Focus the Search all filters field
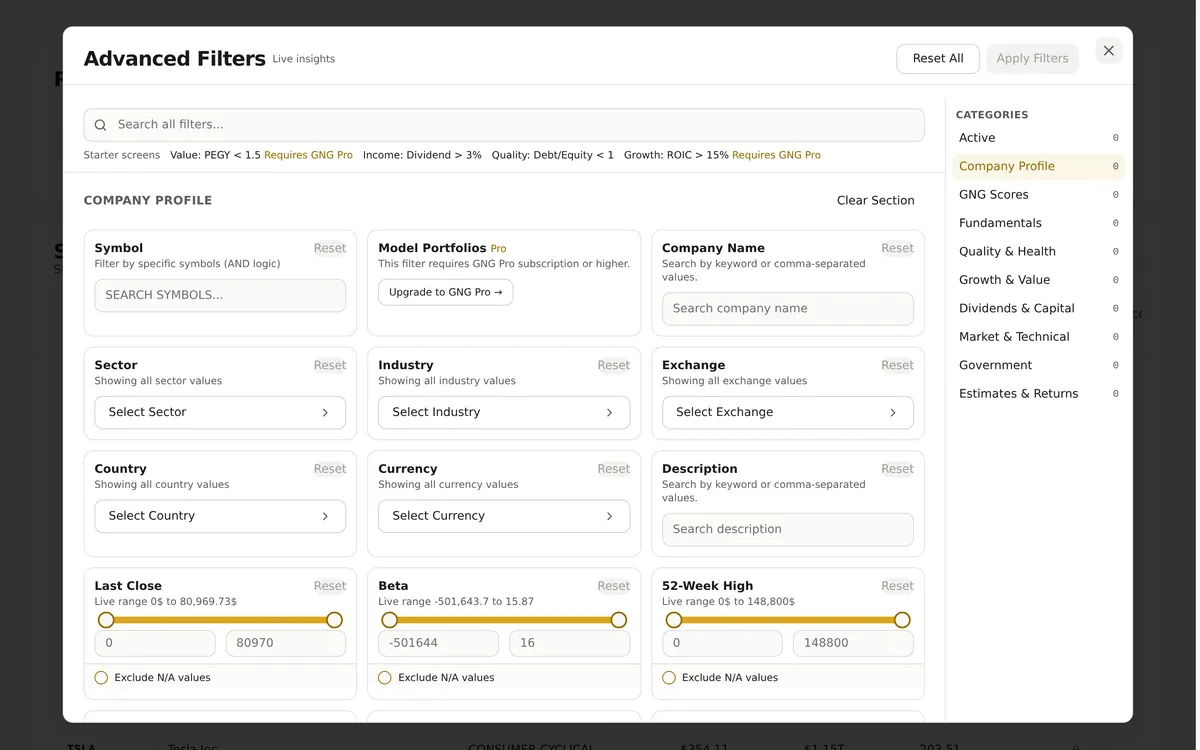This screenshot has height=750, width=1200. pos(504,125)
